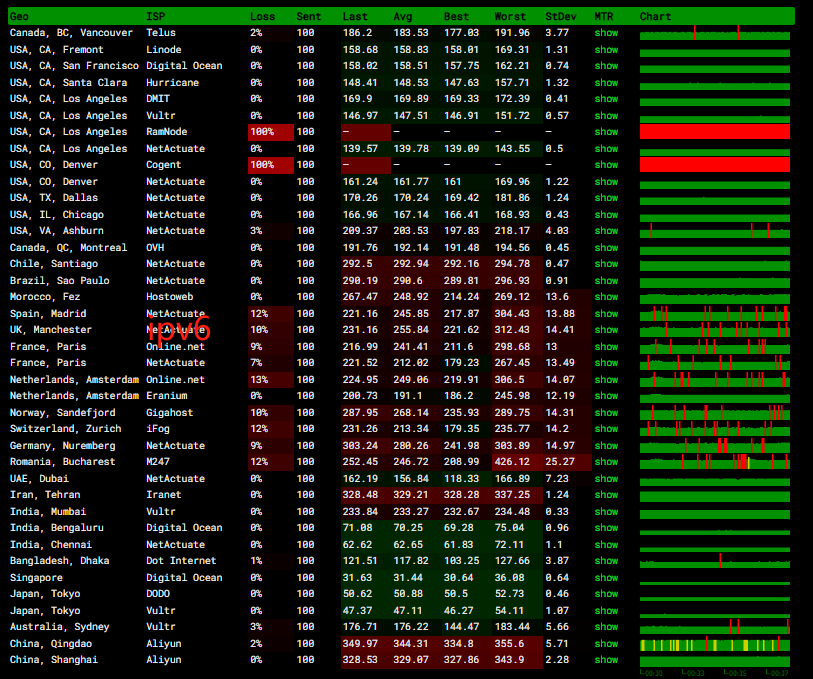Select the Best column header
Viewport: 813px width, 679px height.
point(456,17)
